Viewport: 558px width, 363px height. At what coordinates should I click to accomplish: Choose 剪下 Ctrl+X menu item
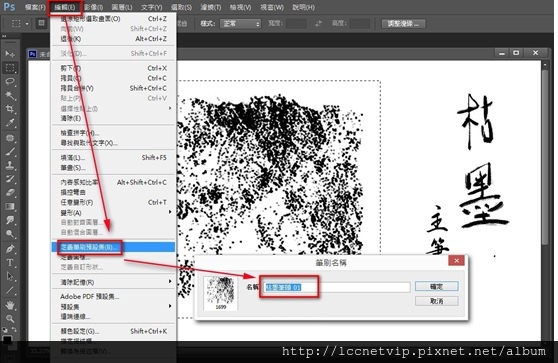(x=114, y=68)
